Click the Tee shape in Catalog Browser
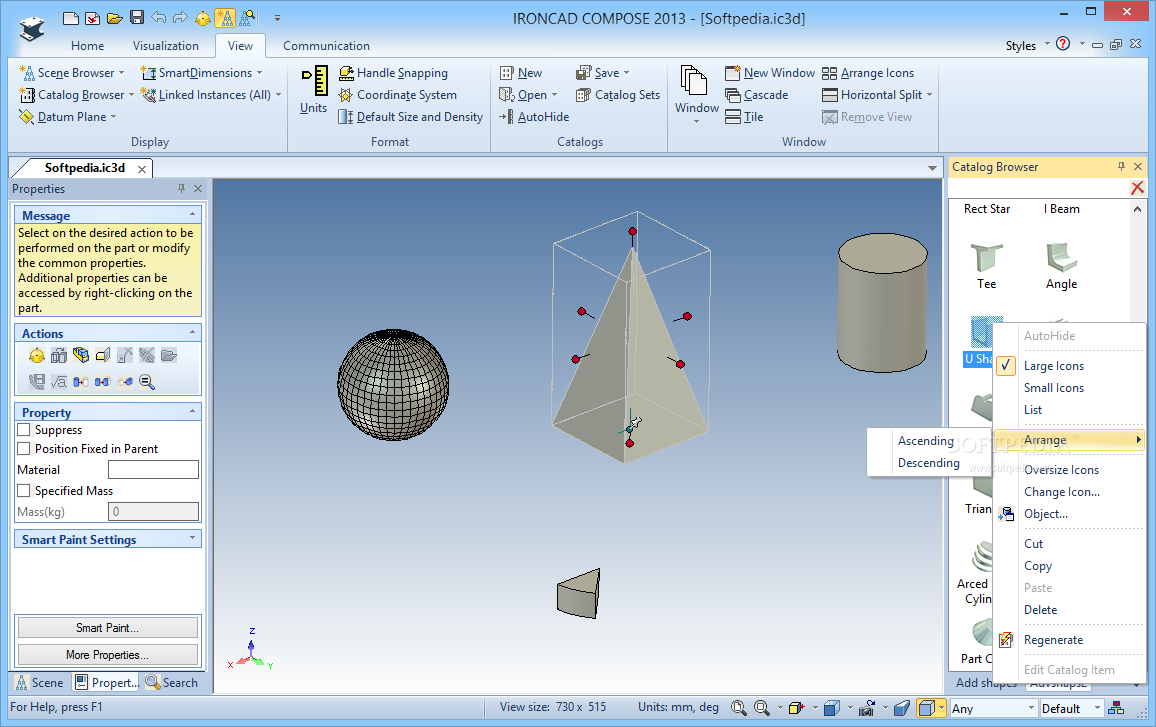Image resolution: width=1156 pixels, height=727 pixels. (x=986, y=266)
